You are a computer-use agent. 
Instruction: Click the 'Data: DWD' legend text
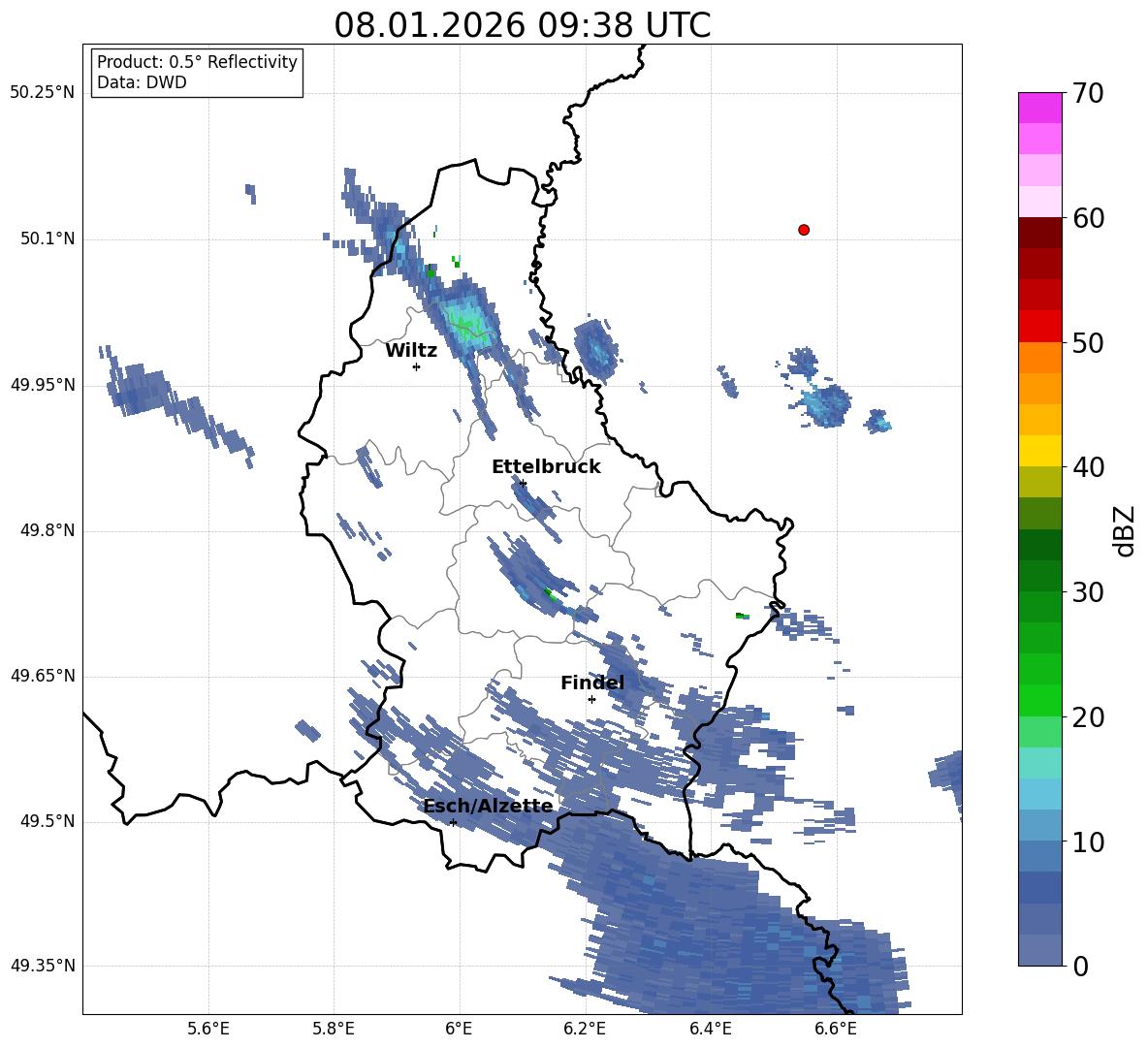142,82
